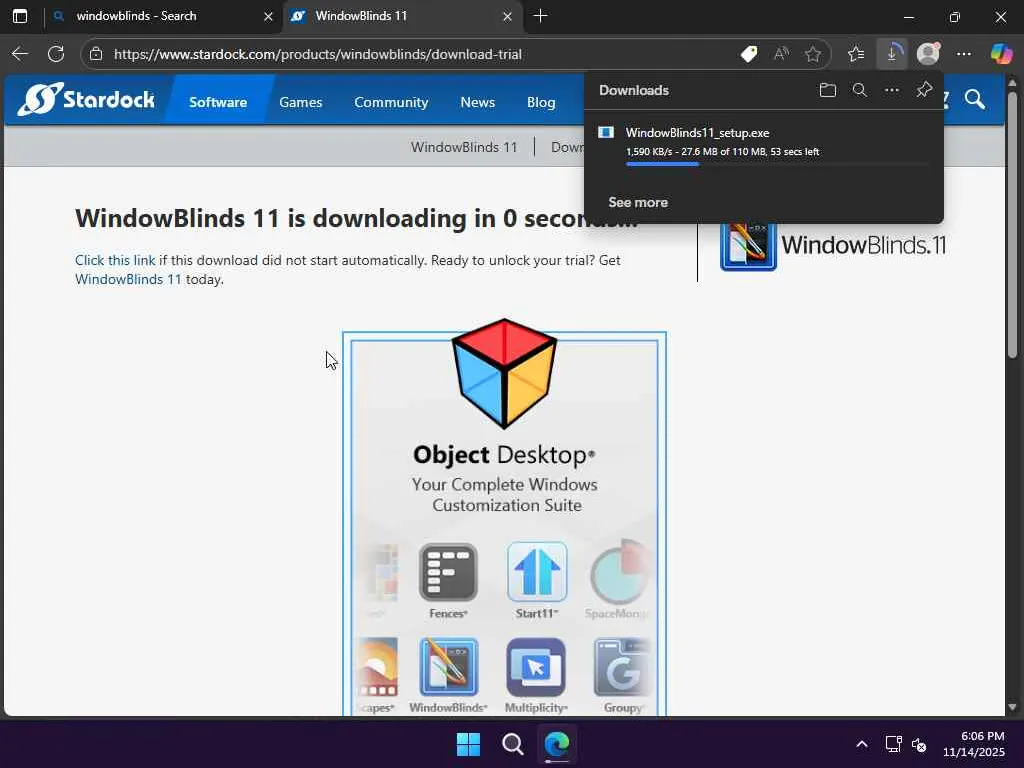Click See more in Downloads panel
1024x768 pixels.
[x=638, y=202]
